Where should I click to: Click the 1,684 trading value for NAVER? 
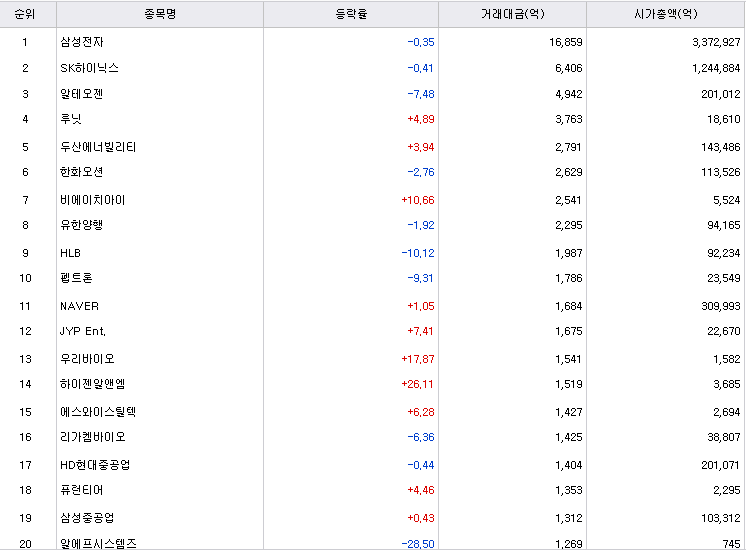tap(569, 306)
